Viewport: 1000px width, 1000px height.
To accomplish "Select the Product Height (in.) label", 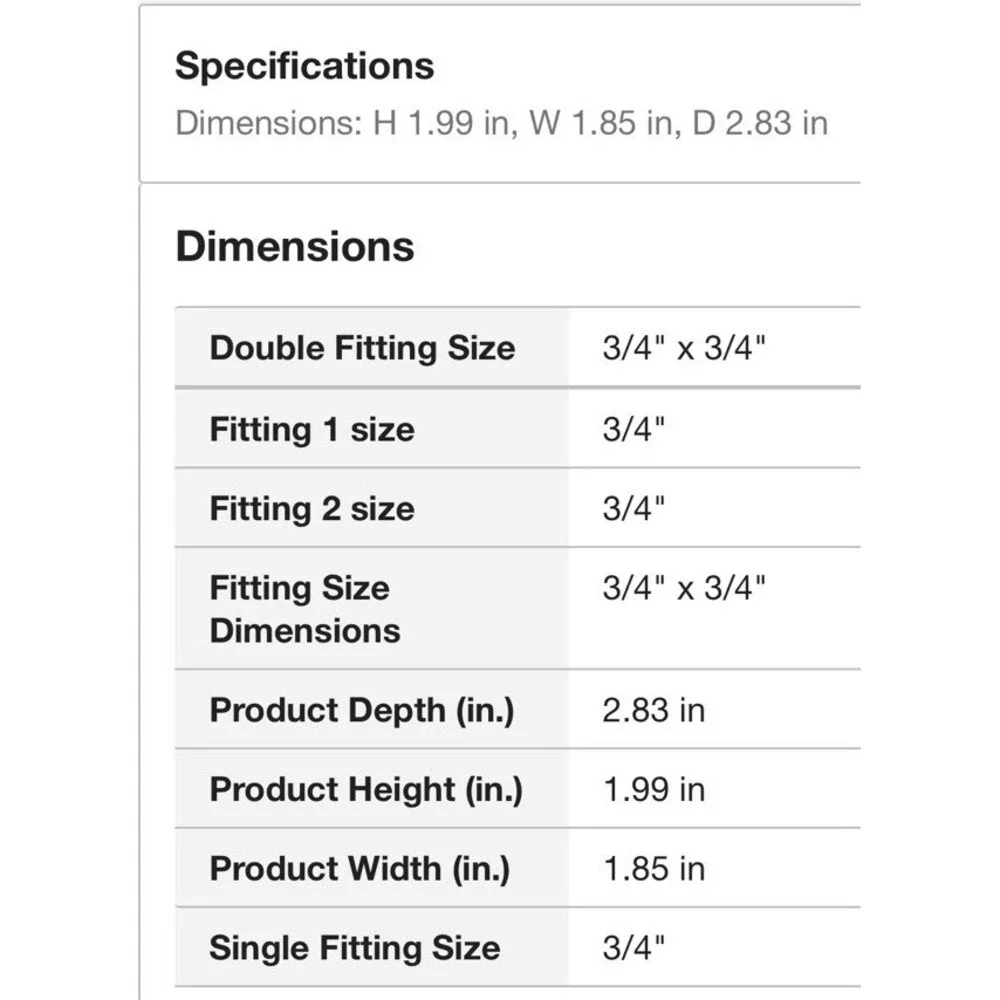I will click(366, 790).
